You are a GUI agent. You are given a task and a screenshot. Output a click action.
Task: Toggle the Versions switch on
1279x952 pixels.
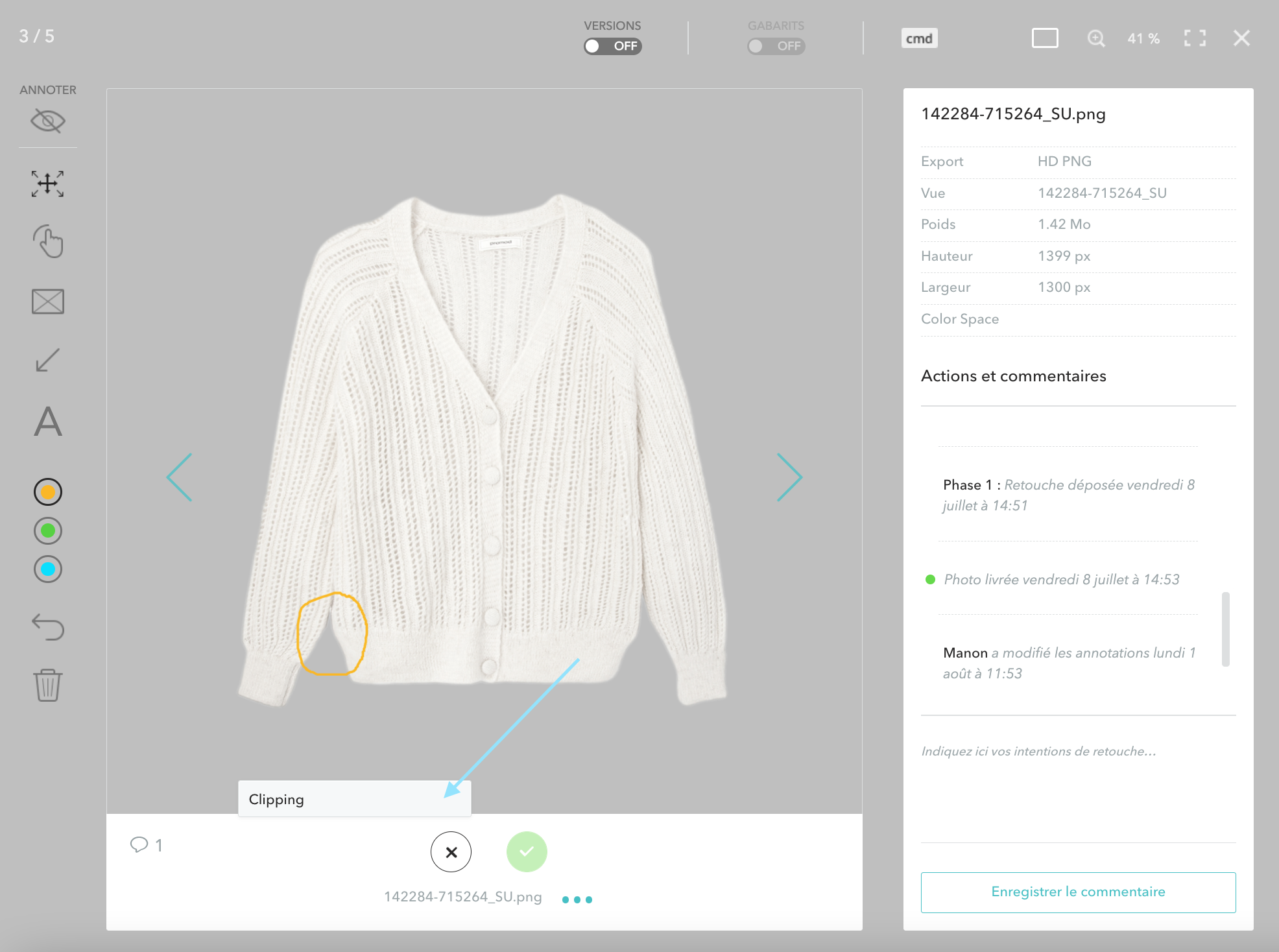612,46
